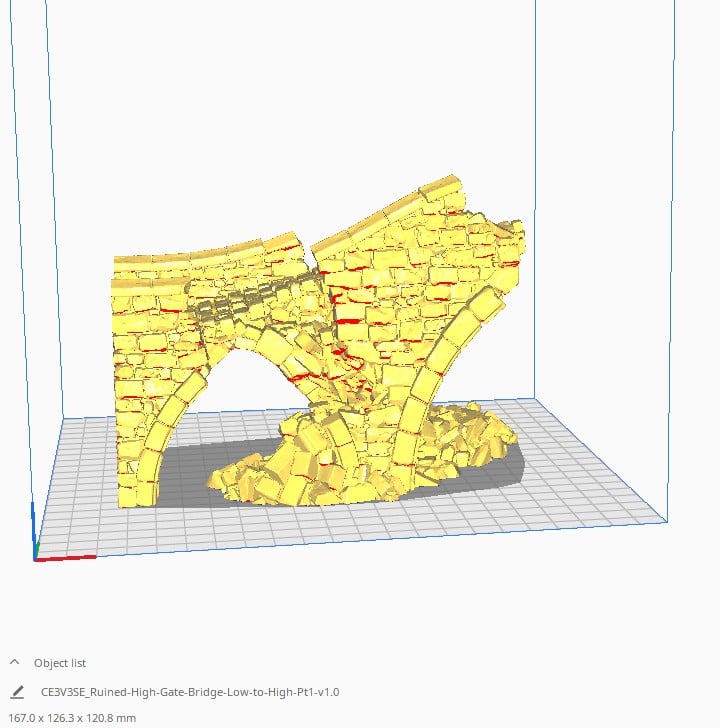This screenshot has width=720, height=728.
Task: Select the CE3V3SE_Ruined-High-Gate-Bridge job name
Action: (190, 692)
